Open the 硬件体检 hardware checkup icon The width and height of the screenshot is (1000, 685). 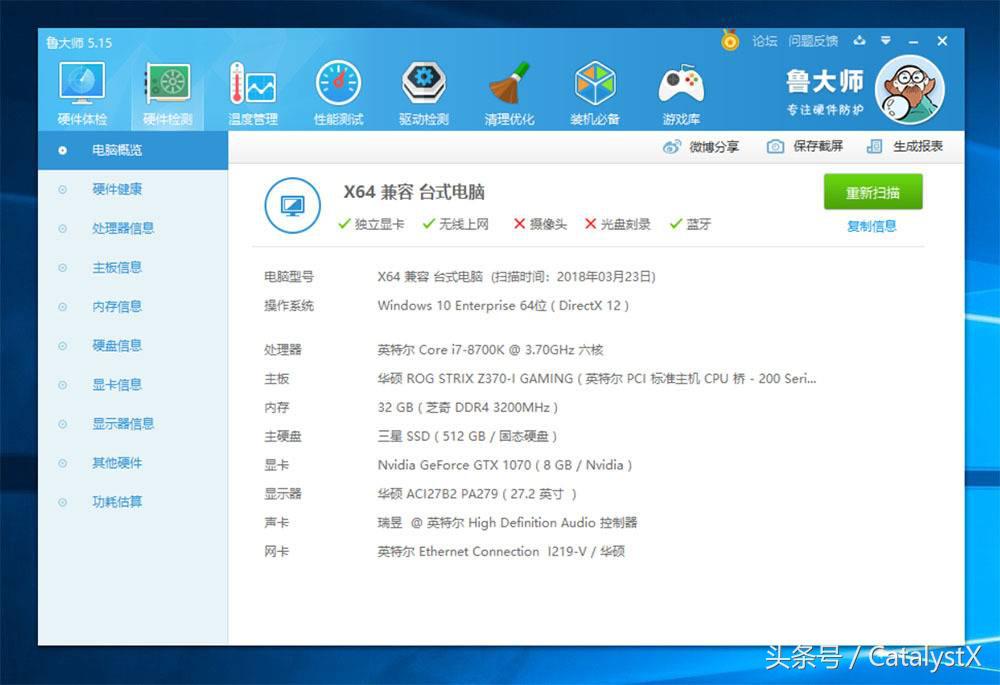point(82,85)
